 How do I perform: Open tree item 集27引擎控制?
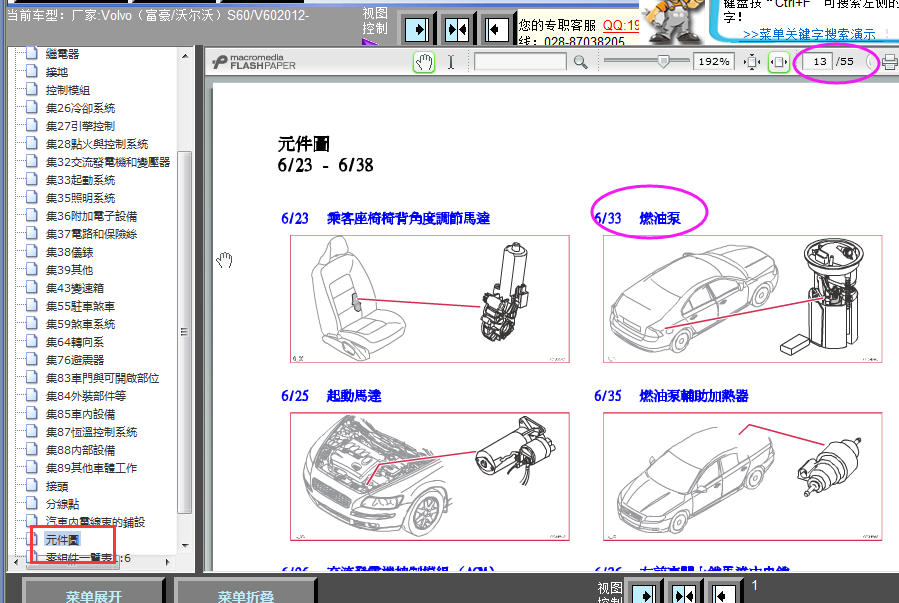[80, 126]
